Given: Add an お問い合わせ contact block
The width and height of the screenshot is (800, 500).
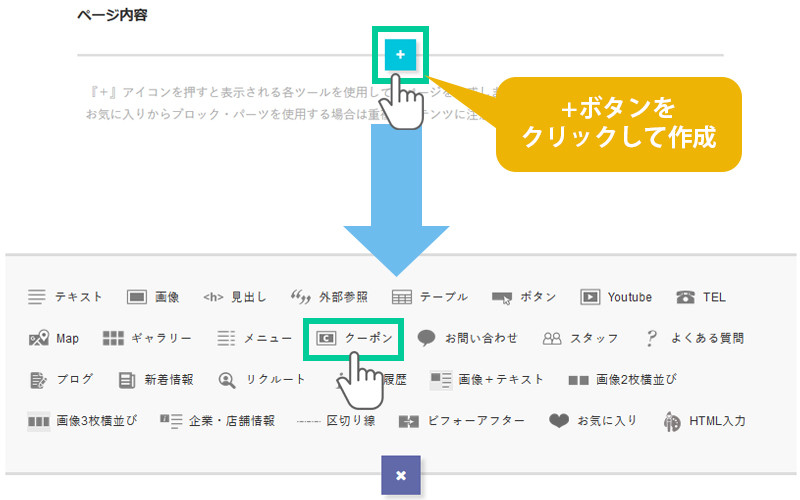Looking at the screenshot, I should (x=467, y=338).
